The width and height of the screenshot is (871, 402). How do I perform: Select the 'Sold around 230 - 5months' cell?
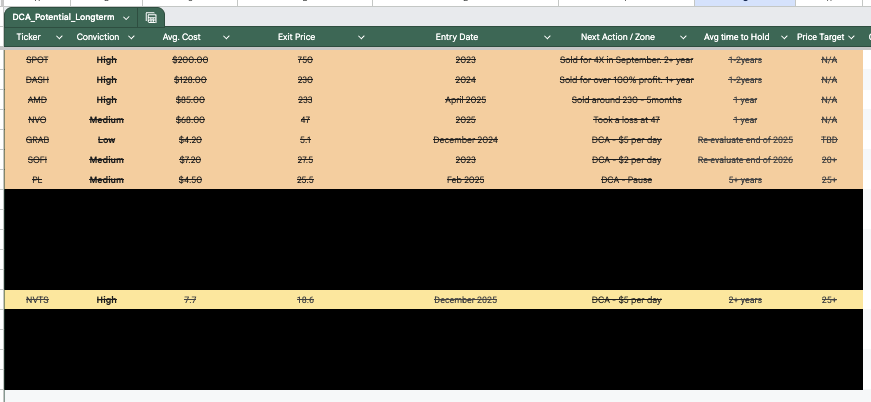pyautogui.click(x=627, y=100)
